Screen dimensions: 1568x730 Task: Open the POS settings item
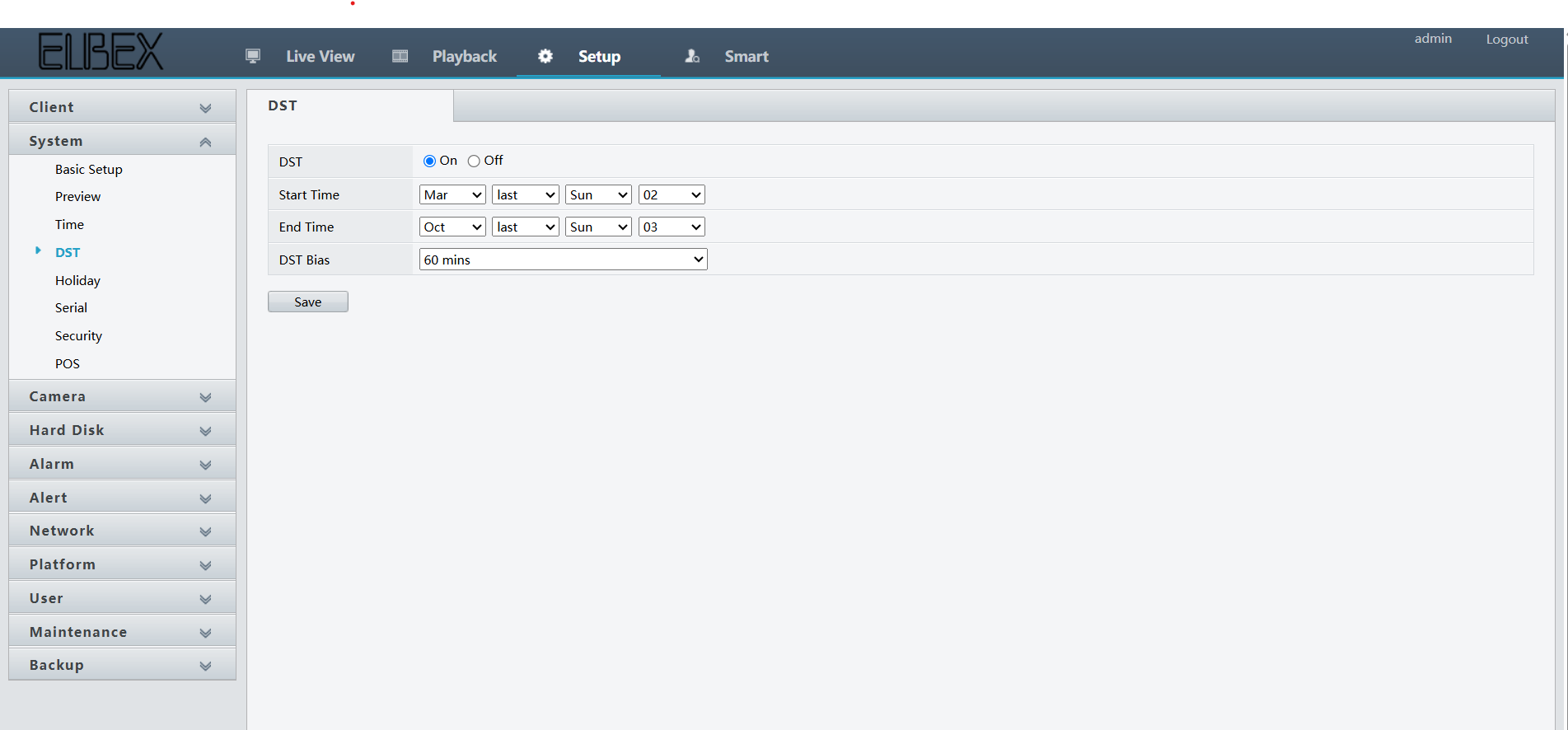coord(68,363)
